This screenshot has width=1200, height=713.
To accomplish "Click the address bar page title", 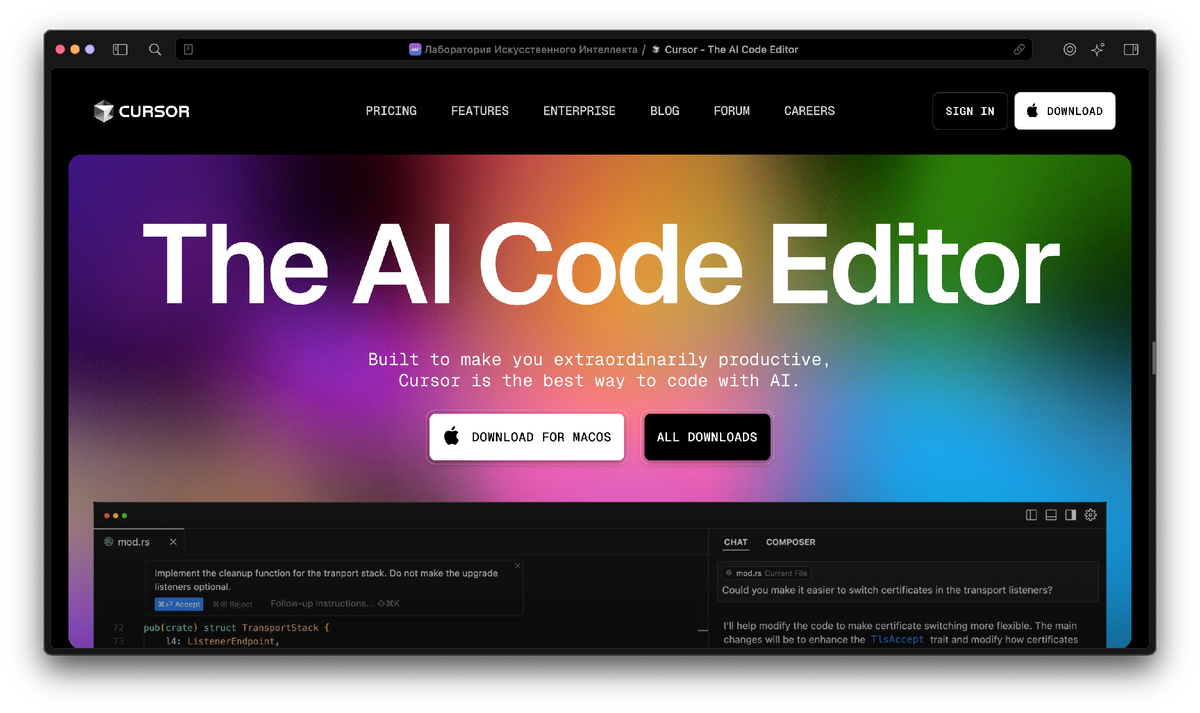I will (x=731, y=49).
